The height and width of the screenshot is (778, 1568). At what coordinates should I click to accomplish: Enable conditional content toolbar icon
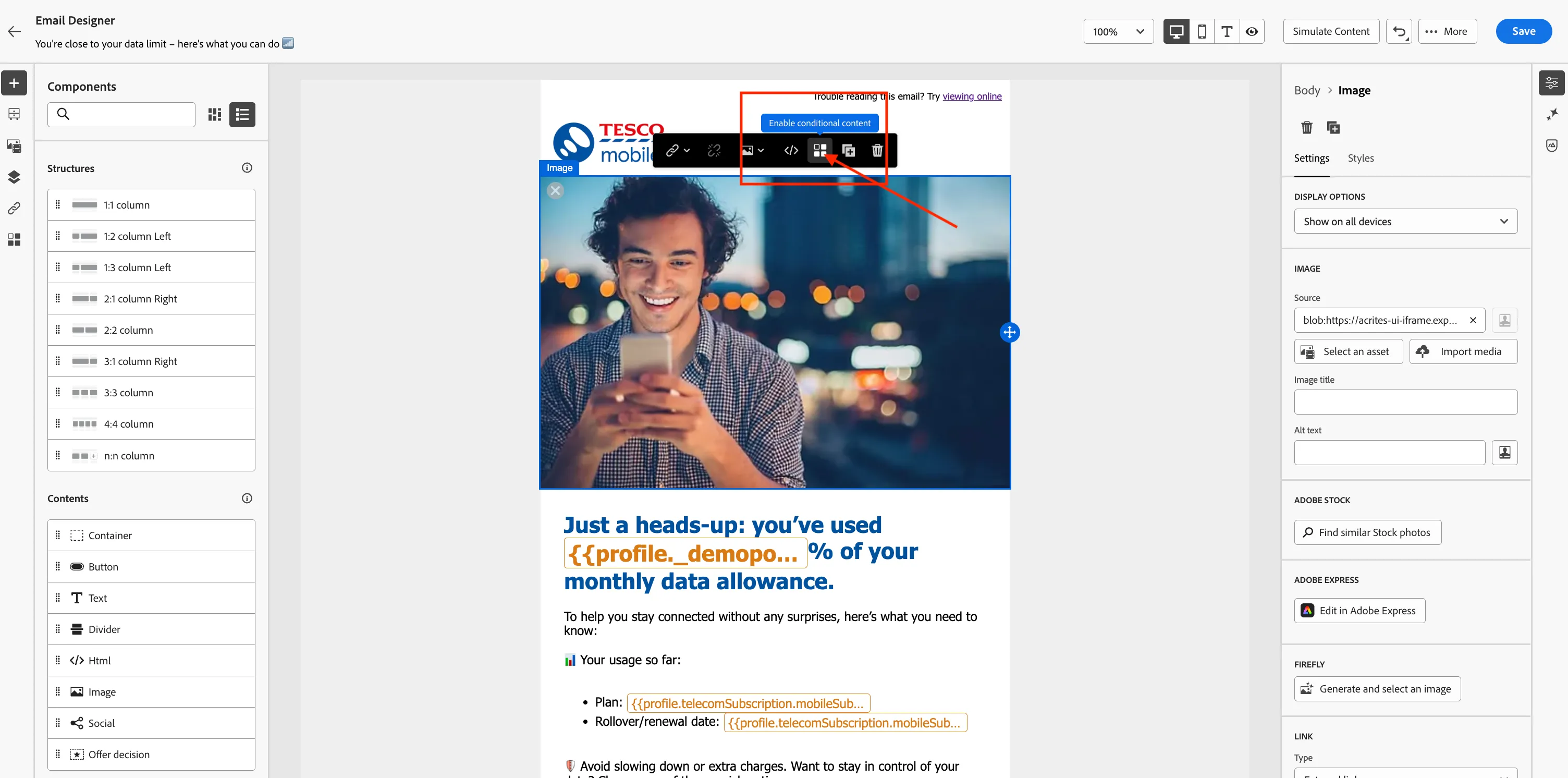(x=820, y=150)
